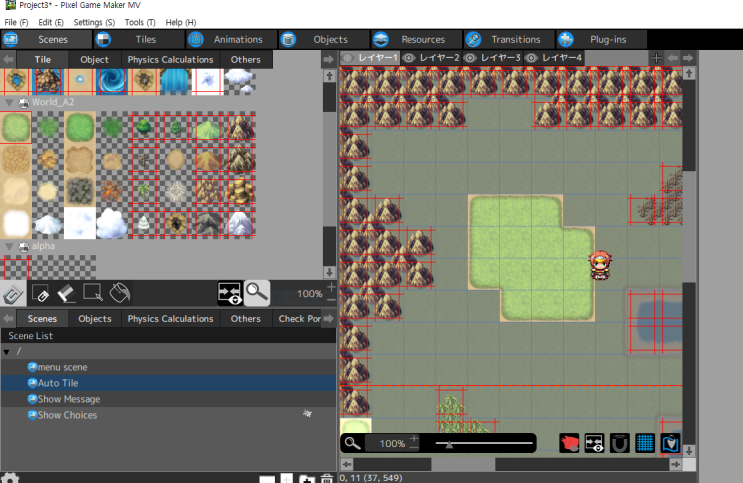743x483 pixels.
Task: Switch to the upper Object tab
Action: click(x=94, y=60)
